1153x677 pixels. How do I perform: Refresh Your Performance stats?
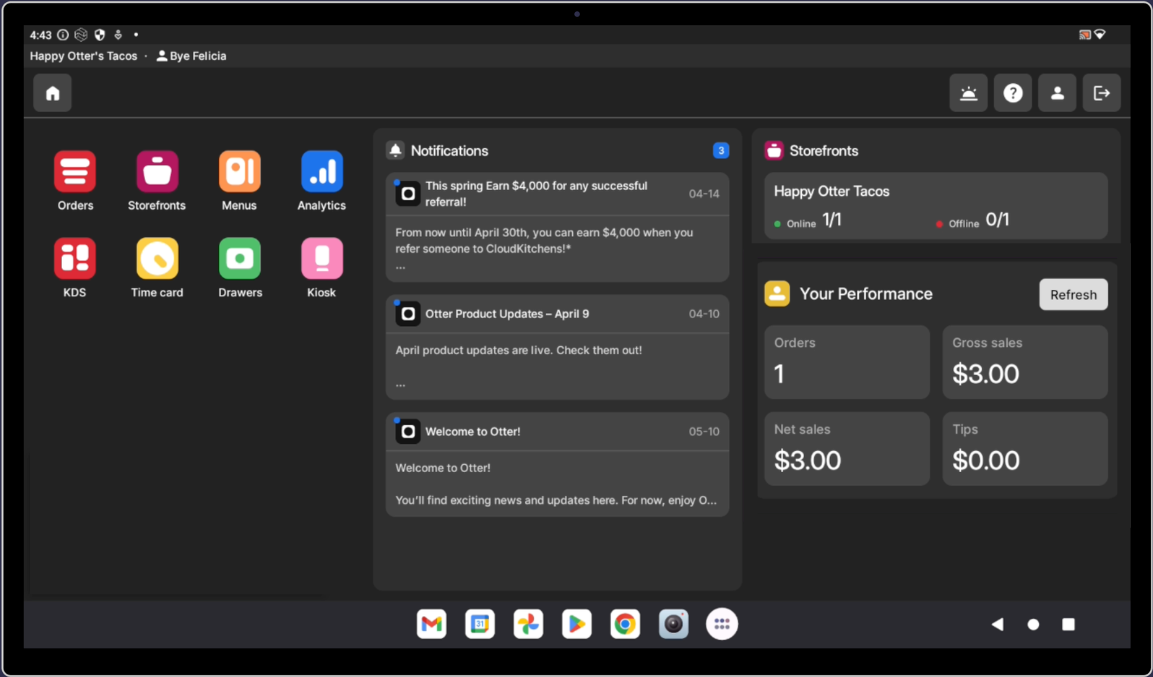click(x=1073, y=295)
